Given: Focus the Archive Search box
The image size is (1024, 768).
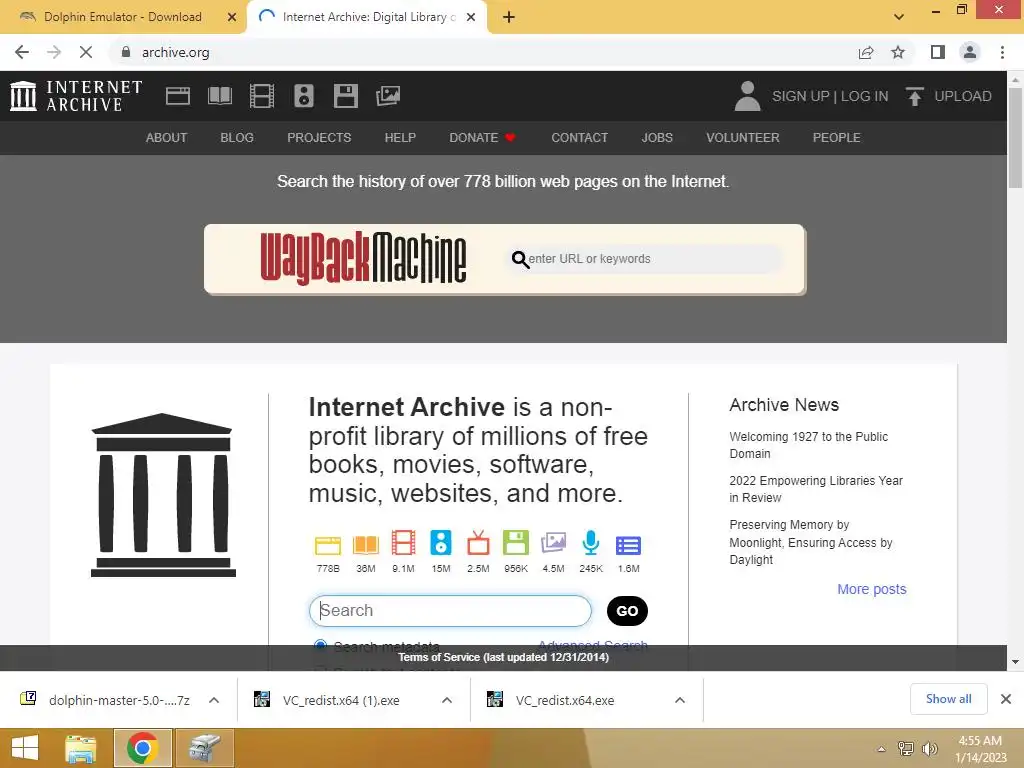Looking at the screenshot, I should pyautogui.click(x=450, y=611).
